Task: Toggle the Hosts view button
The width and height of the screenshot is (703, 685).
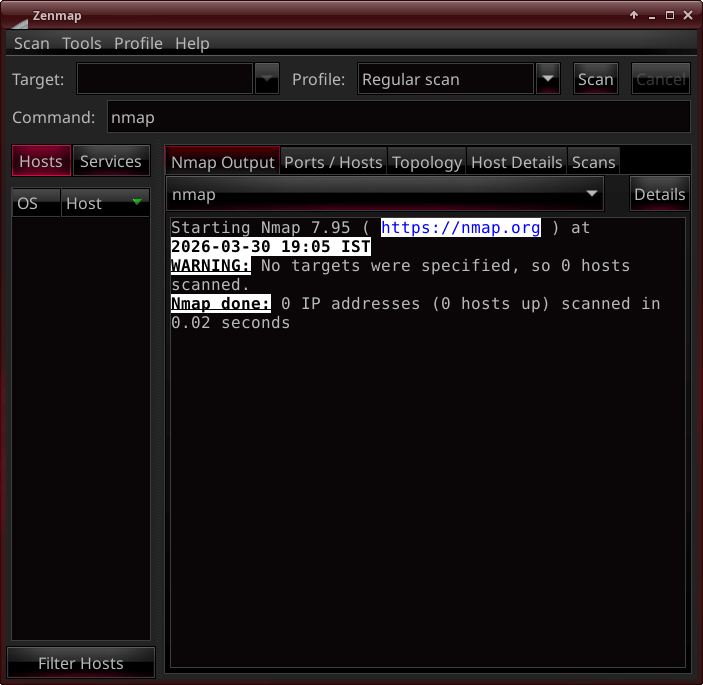Action: [x=41, y=161]
